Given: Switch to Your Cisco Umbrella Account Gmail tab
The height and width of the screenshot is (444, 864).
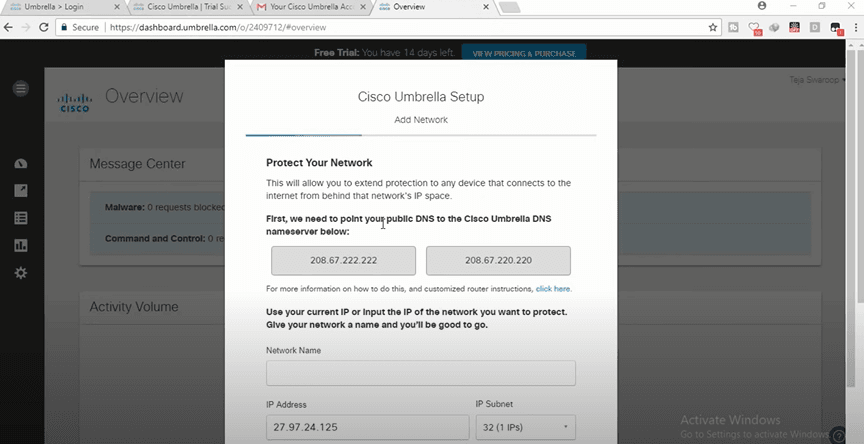Looking at the screenshot, I should 312,7.
